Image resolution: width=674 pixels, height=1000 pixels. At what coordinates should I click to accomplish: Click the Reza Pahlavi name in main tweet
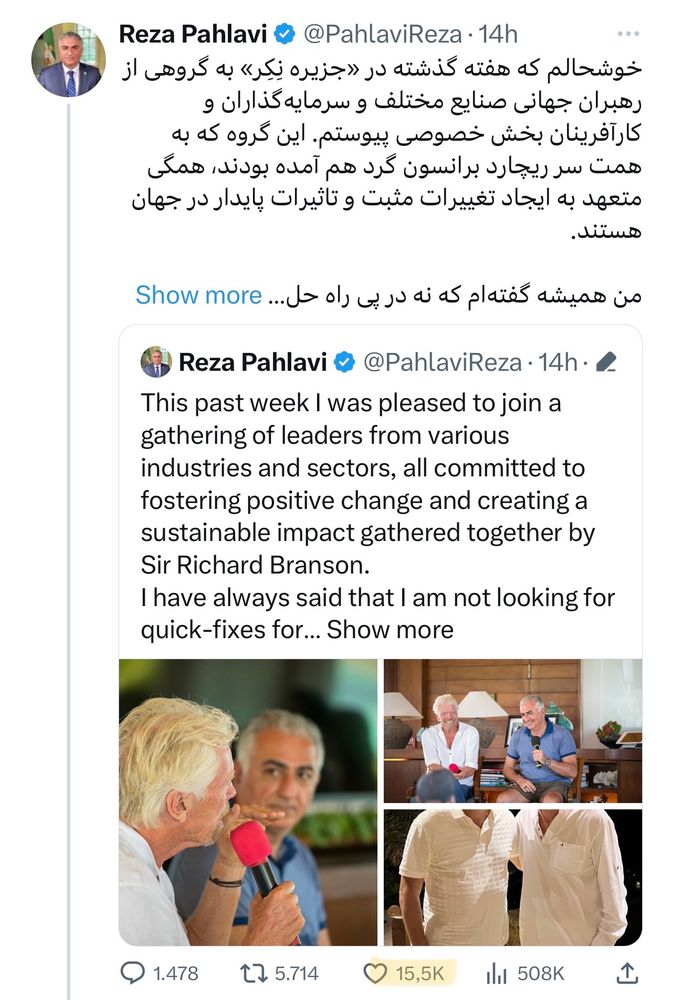194,34
